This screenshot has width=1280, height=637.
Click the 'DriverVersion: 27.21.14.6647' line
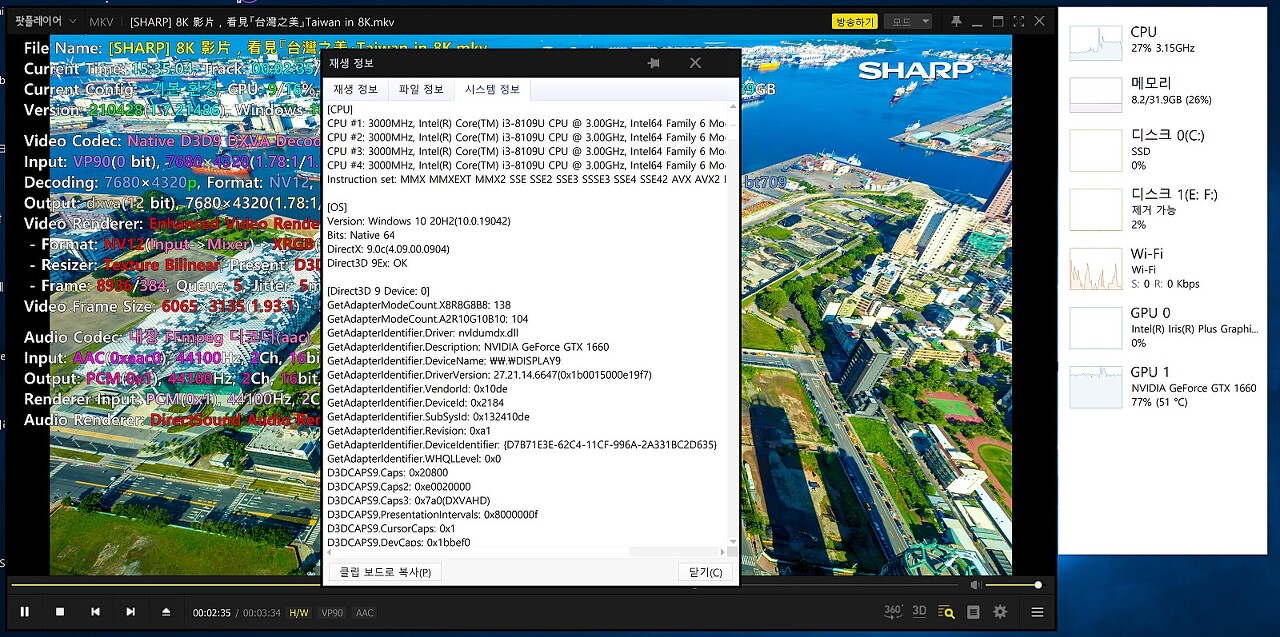click(489, 375)
